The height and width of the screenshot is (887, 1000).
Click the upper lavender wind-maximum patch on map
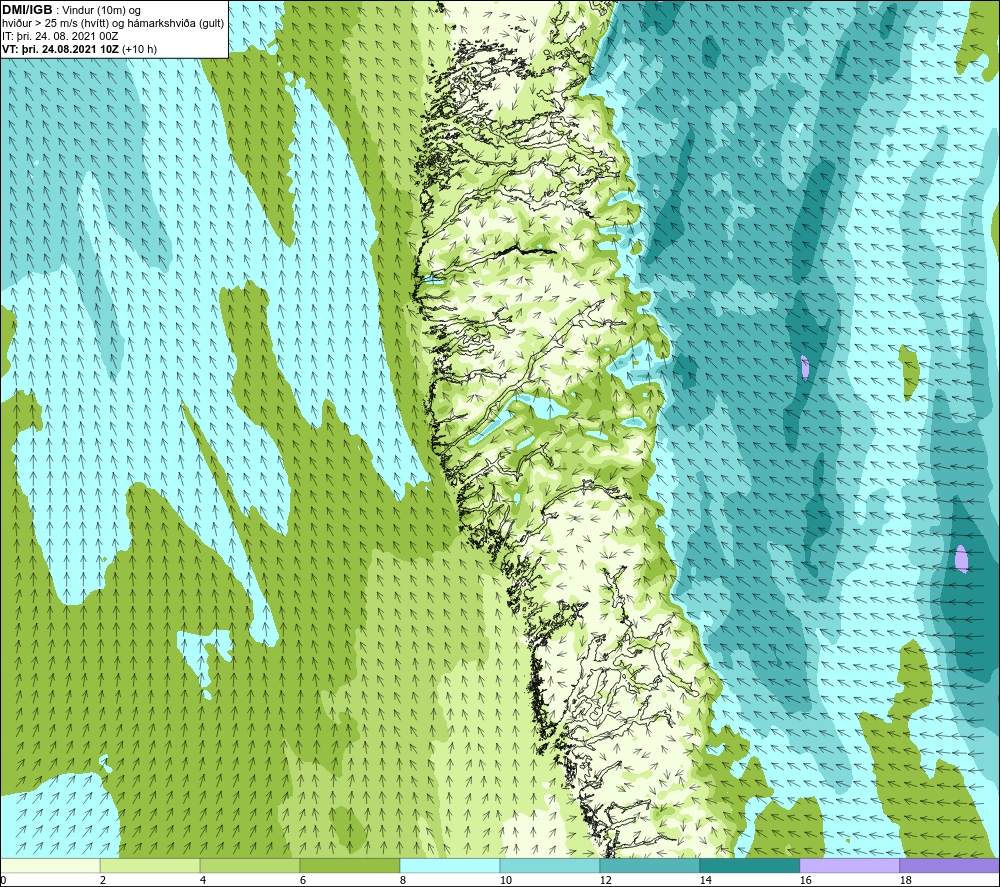tap(805, 367)
